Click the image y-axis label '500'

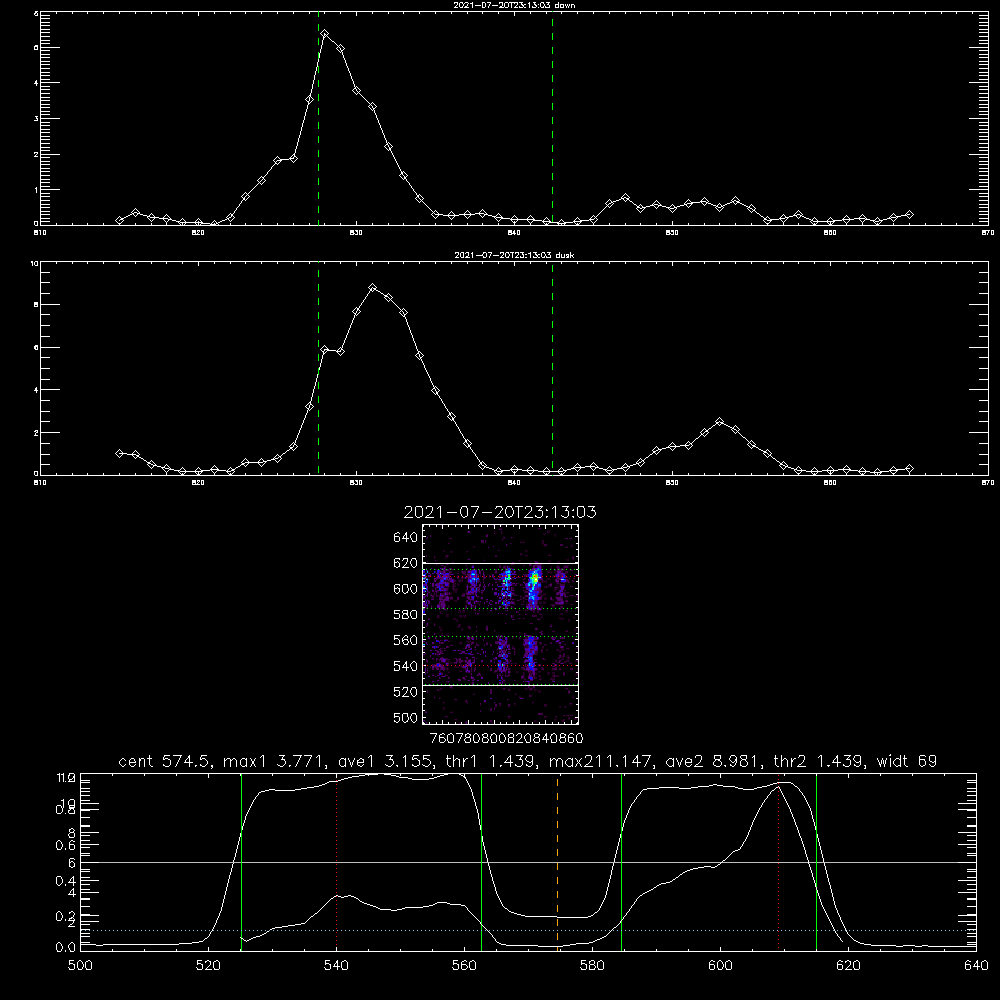click(x=406, y=717)
